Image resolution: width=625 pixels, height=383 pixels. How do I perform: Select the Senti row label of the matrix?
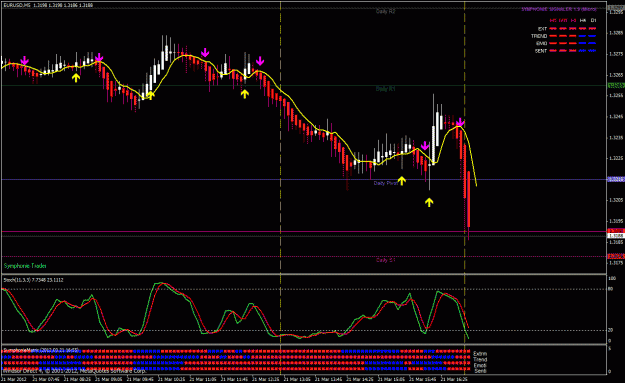480,371
